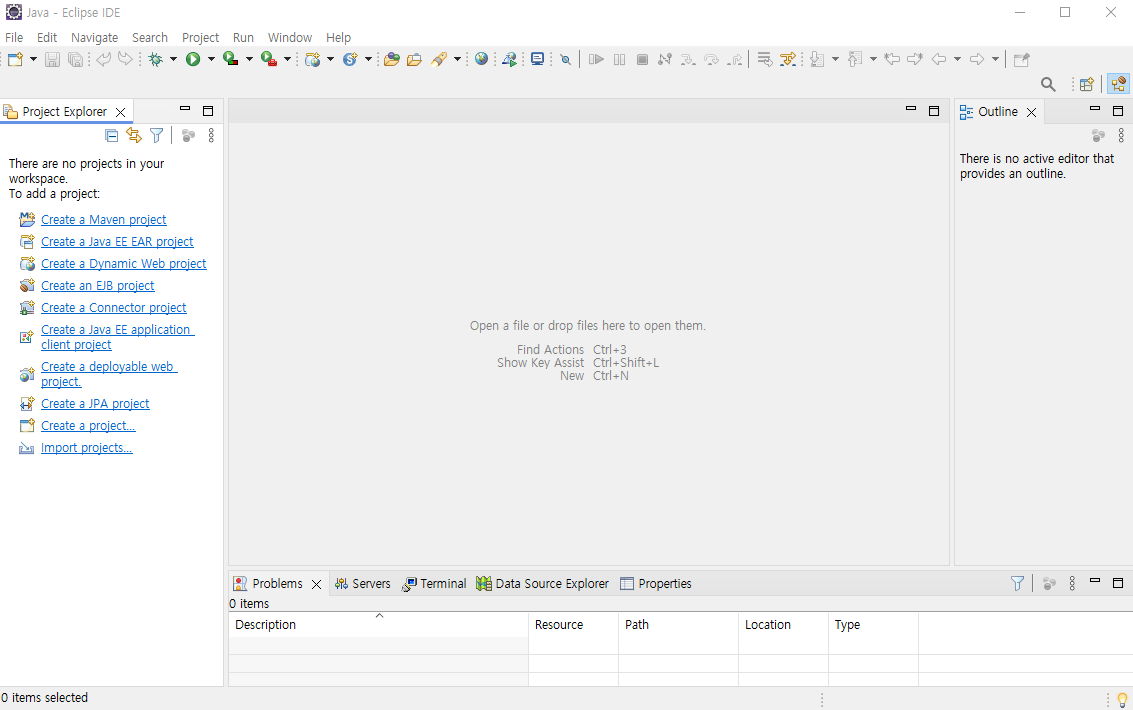Switch to the Properties tab
1133x710 pixels.
coord(656,584)
